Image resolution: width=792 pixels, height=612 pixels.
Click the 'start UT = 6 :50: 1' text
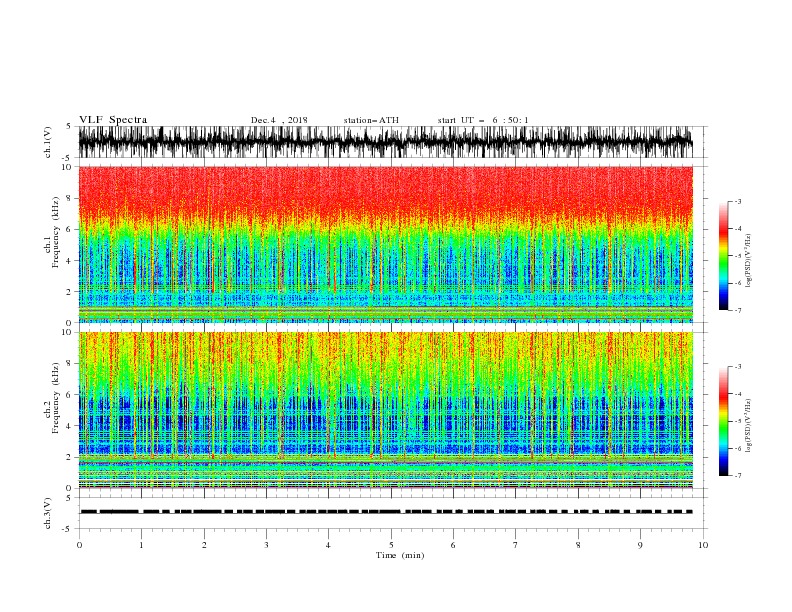pyautogui.click(x=483, y=120)
